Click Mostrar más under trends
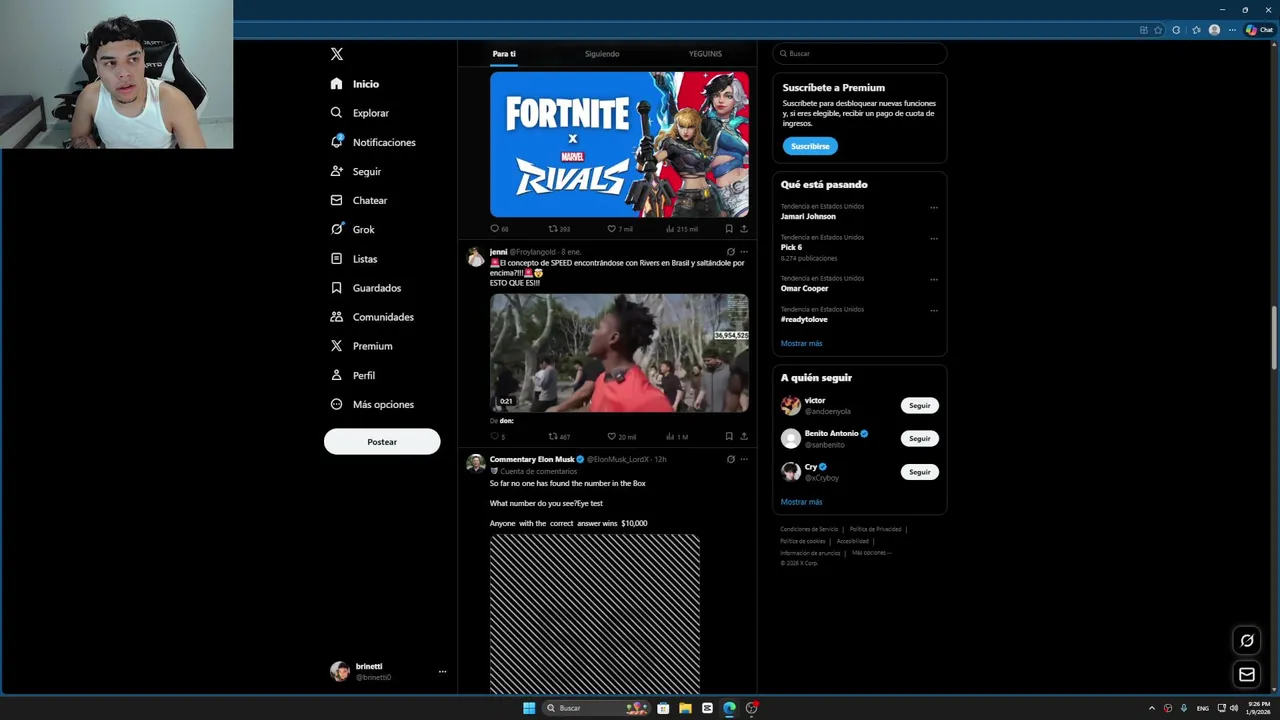This screenshot has width=1280, height=720. pyautogui.click(x=802, y=343)
